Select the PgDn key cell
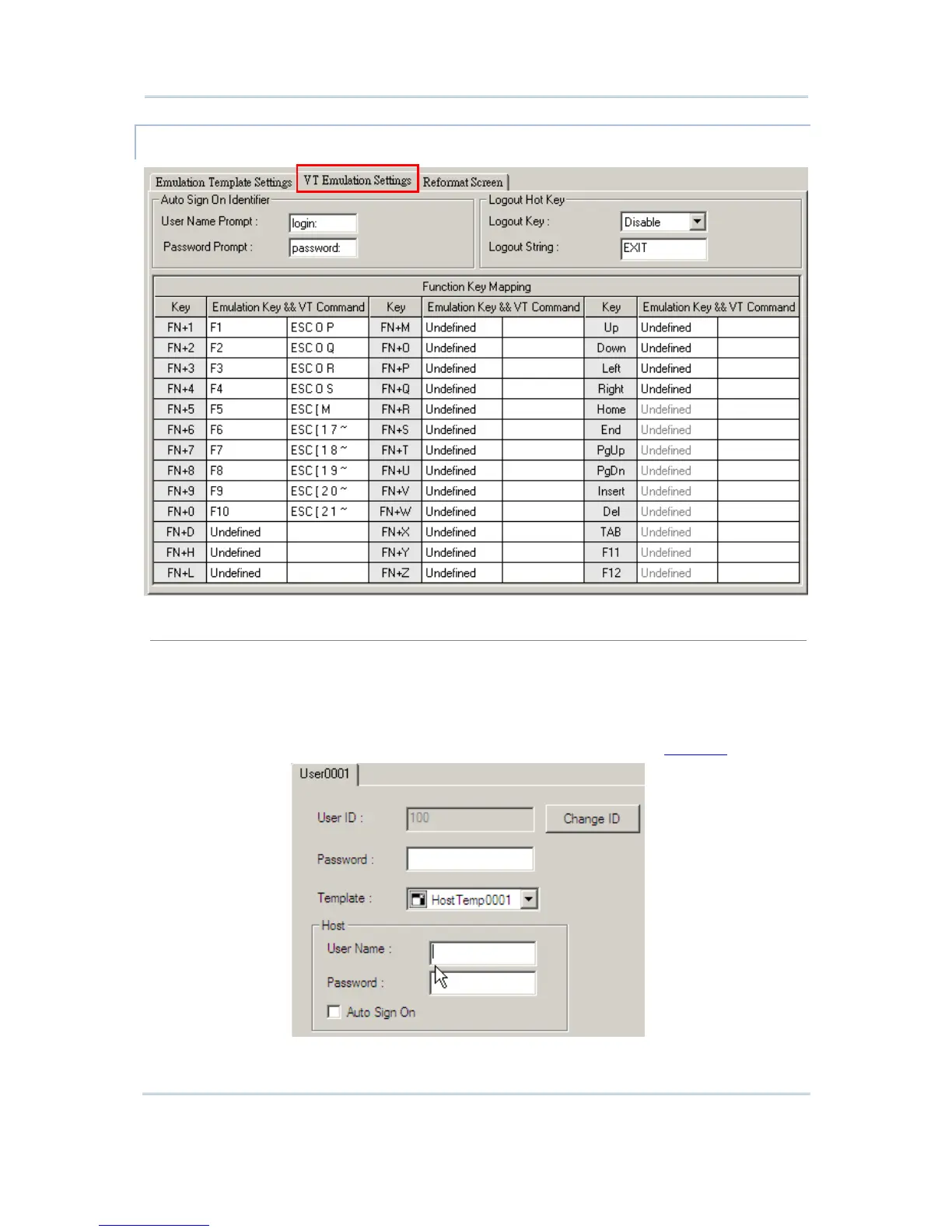 (x=611, y=471)
